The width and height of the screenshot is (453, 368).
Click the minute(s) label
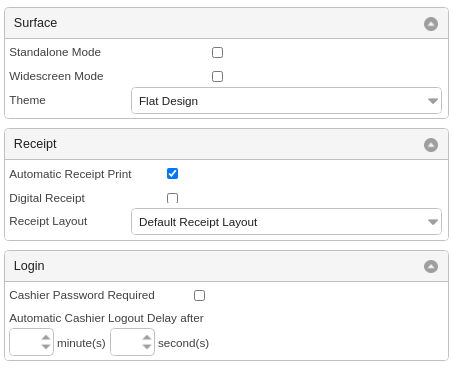point(81,343)
